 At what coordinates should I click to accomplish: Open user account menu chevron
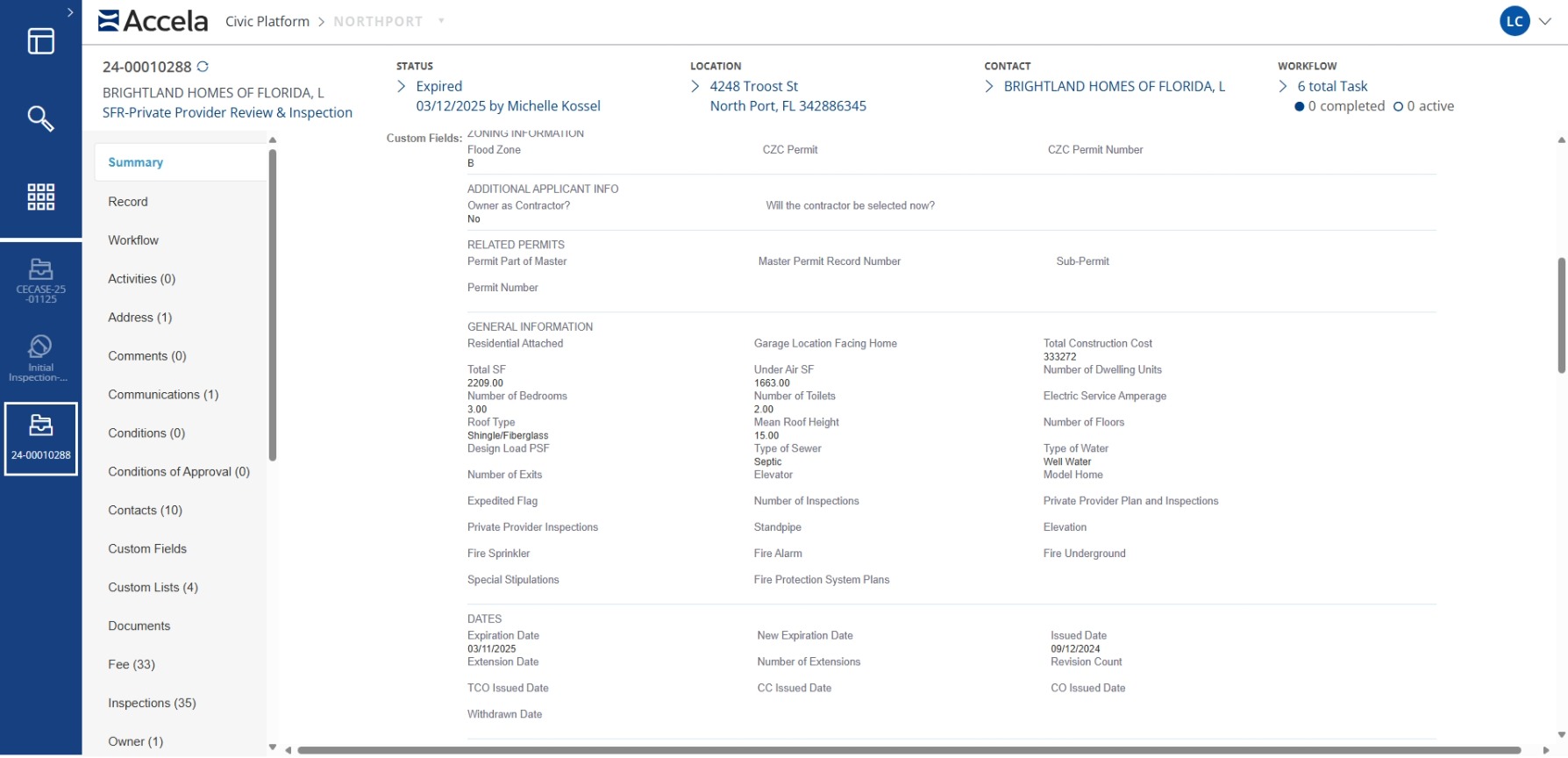coord(1545,22)
